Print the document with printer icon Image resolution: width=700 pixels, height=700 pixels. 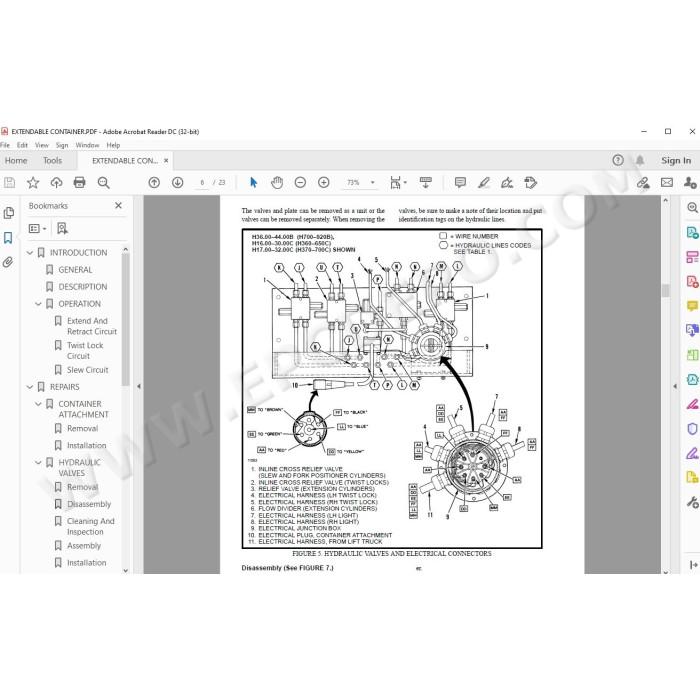click(x=79, y=183)
